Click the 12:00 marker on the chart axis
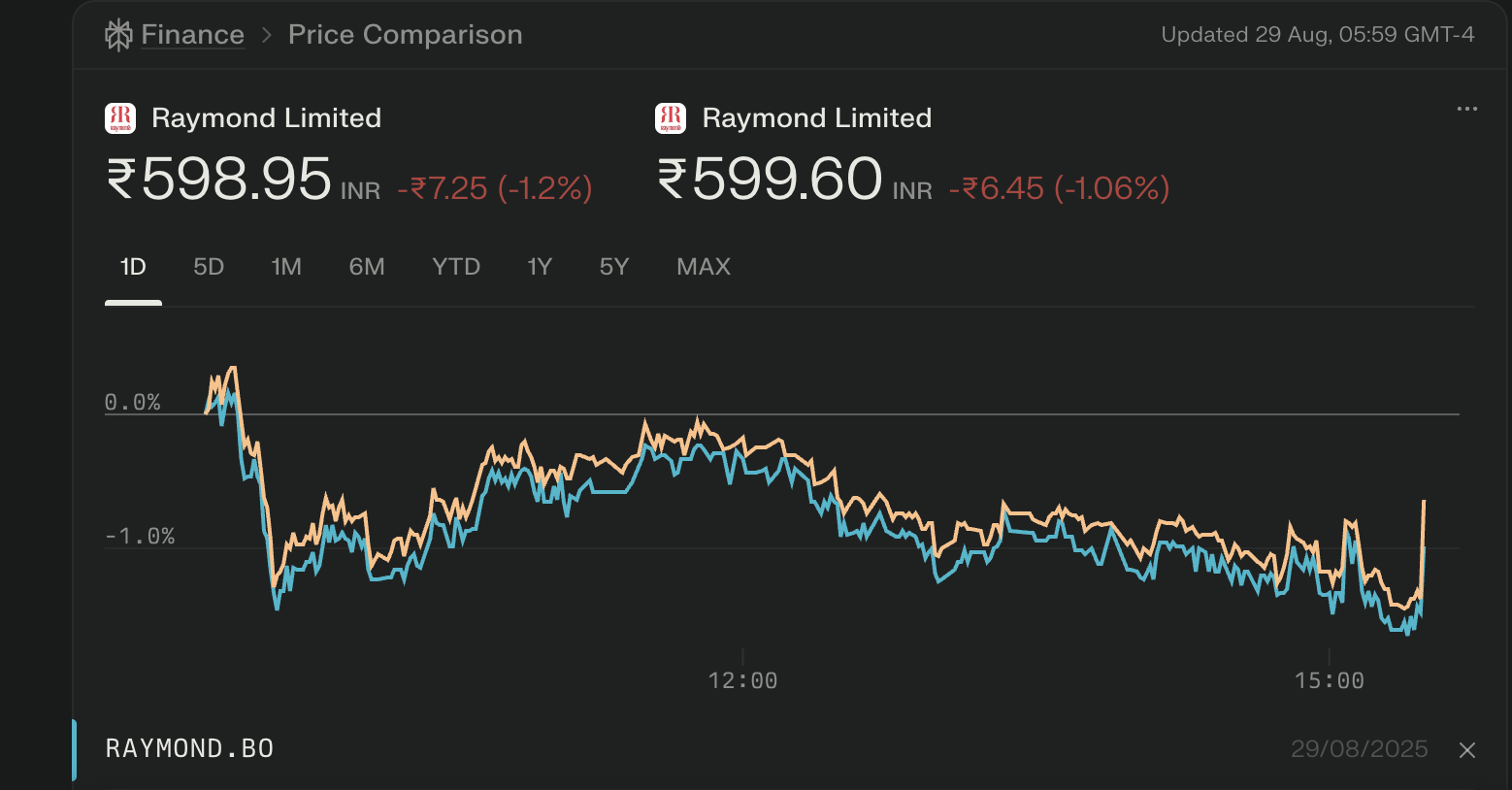 742,681
